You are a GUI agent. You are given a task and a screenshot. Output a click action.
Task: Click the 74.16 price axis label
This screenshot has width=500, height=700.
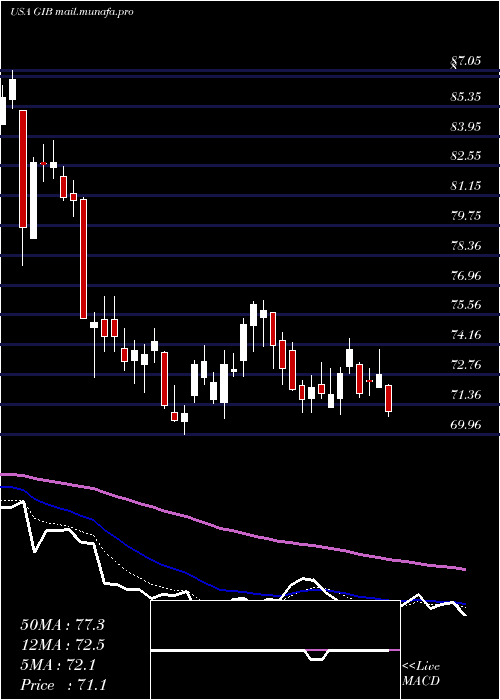pyautogui.click(x=466, y=335)
